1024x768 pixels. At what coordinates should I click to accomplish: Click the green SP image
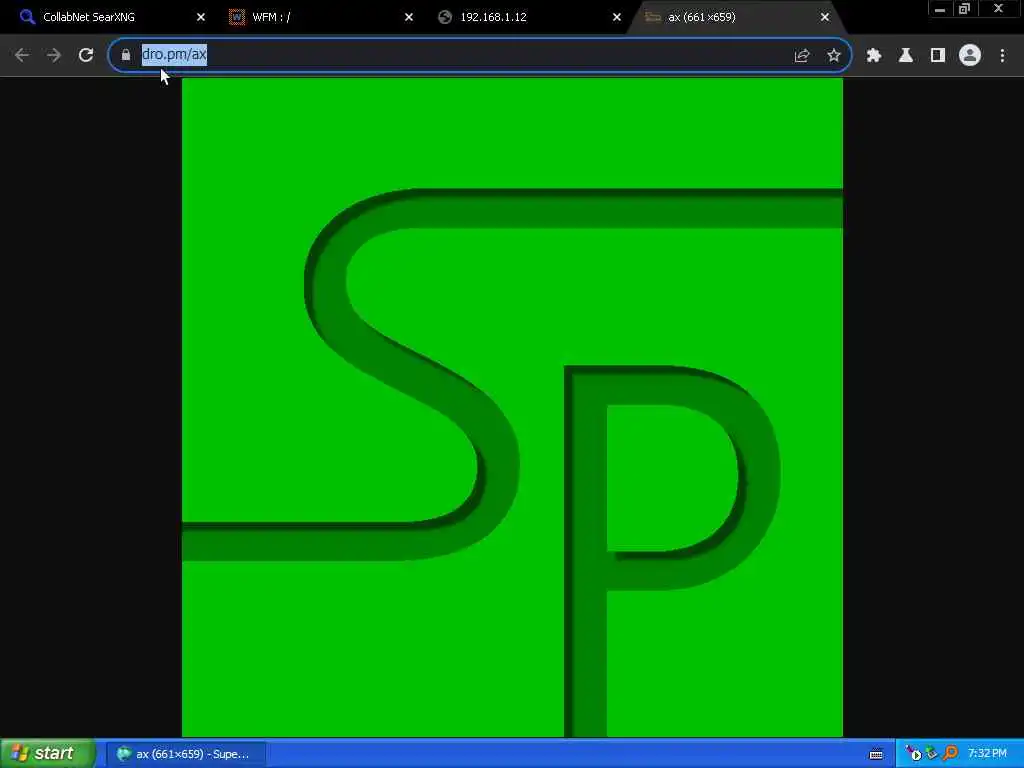(512, 408)
